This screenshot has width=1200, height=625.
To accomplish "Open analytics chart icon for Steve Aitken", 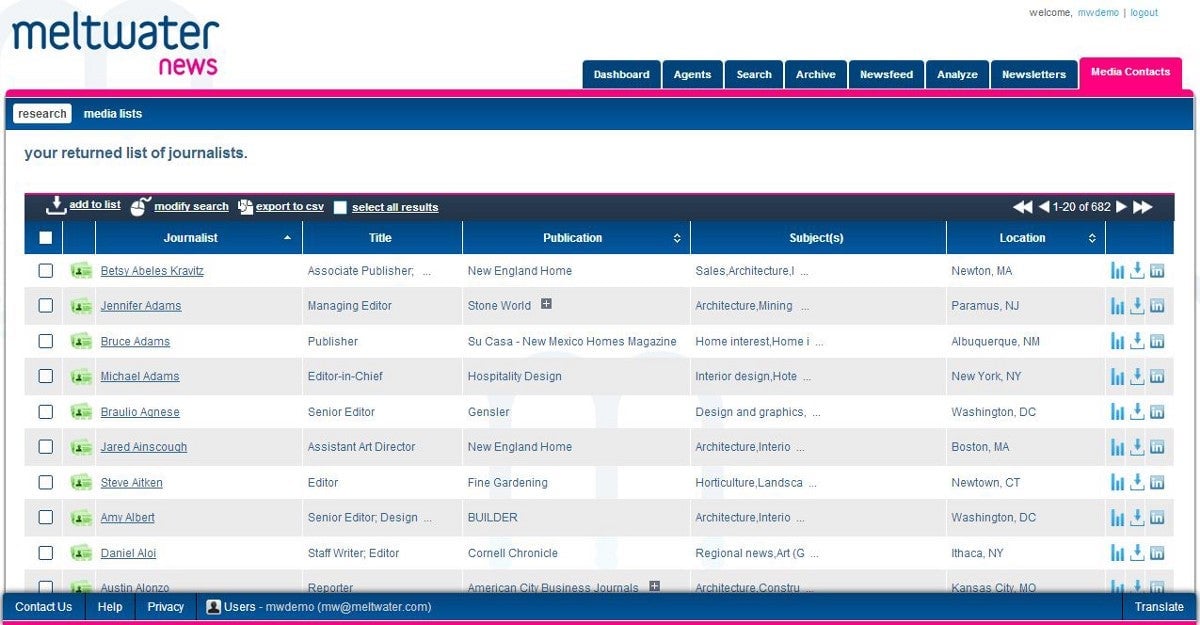I will coord(1117,483).
